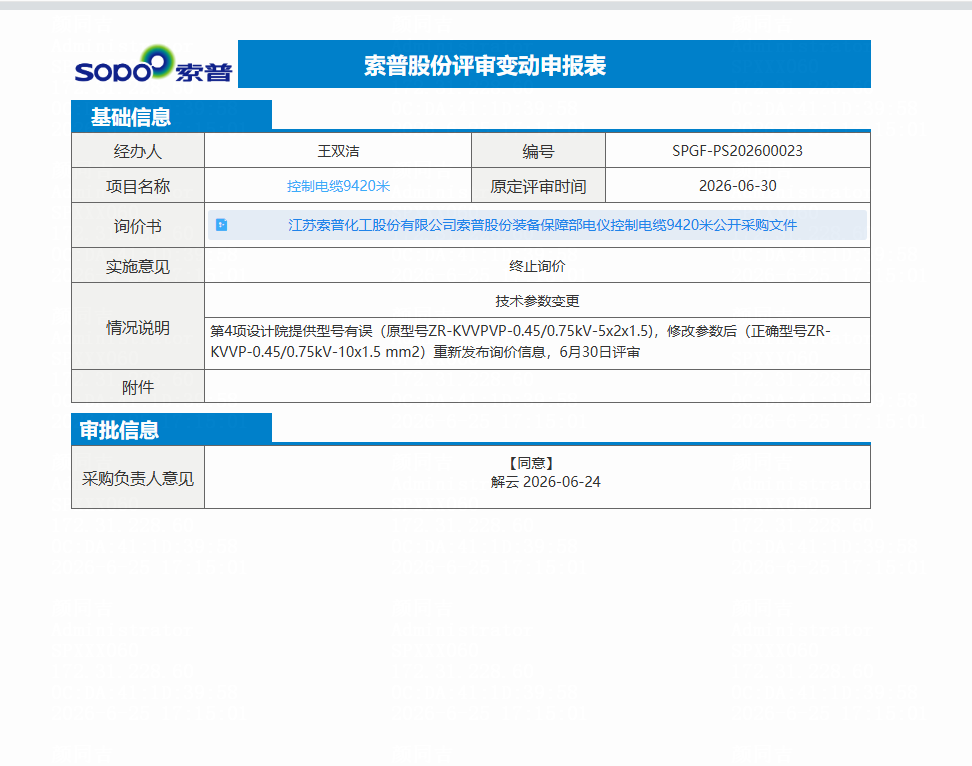972x766 pixels.
Task: Click the file icon beside the 询价书 attachment
Action: [x=221, y=225]
